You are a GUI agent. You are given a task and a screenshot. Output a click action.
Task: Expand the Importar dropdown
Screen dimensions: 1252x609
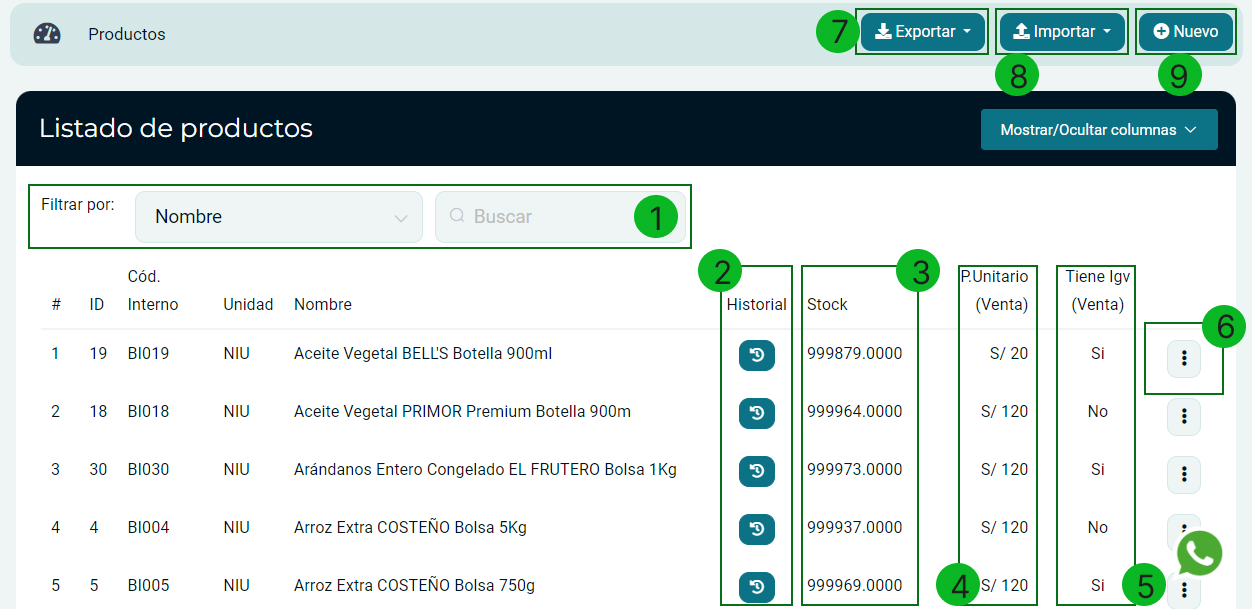(1062, 32)
